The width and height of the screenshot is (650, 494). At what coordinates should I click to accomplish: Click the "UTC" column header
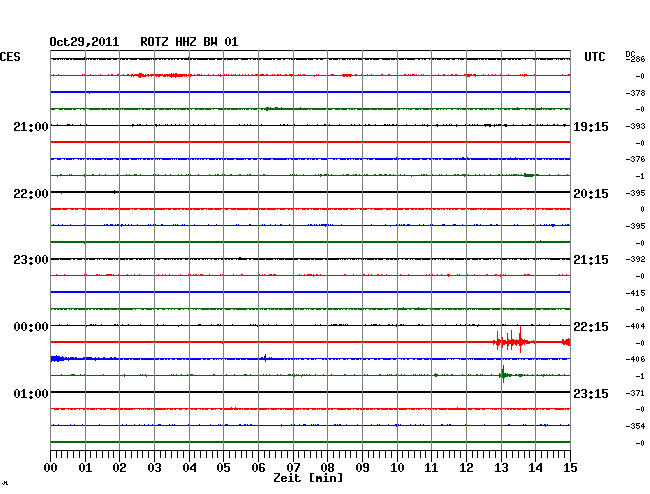click(x=594, y=57)
